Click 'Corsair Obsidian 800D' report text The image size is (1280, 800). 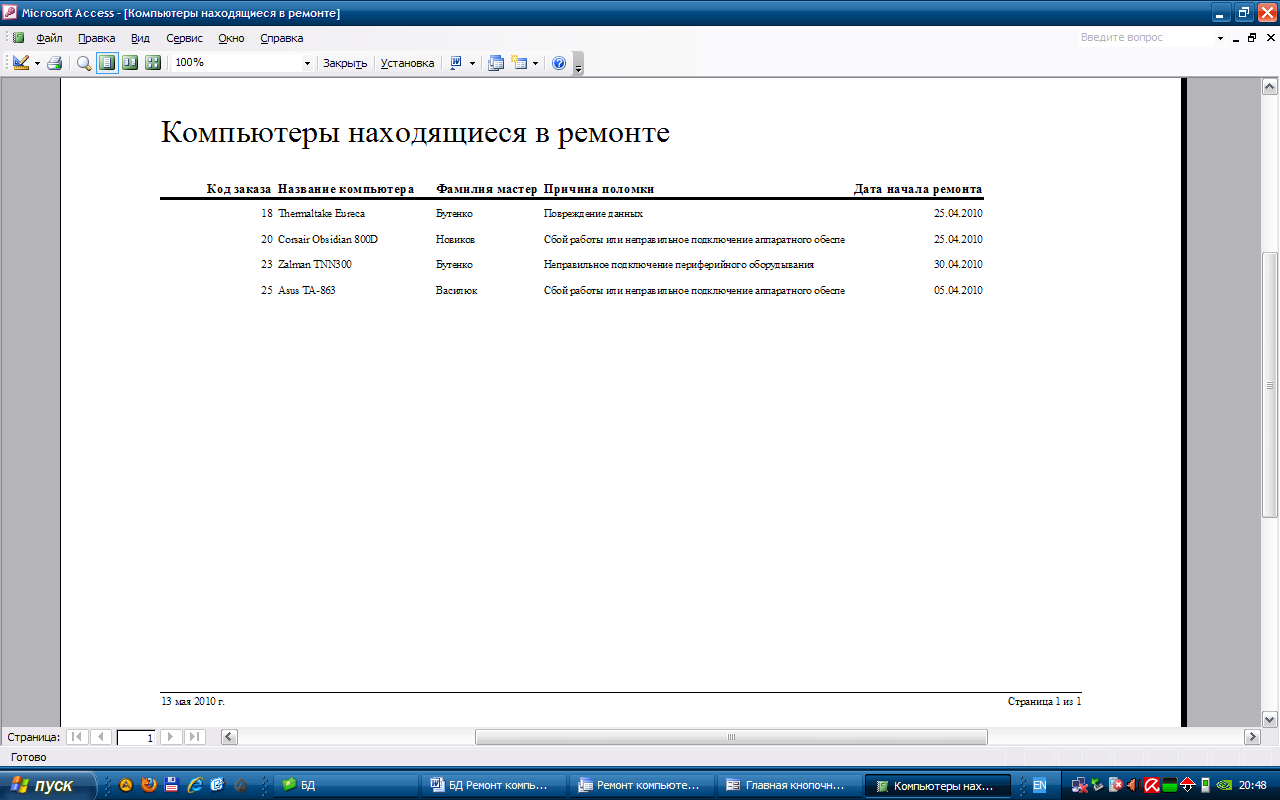(328, 240)
